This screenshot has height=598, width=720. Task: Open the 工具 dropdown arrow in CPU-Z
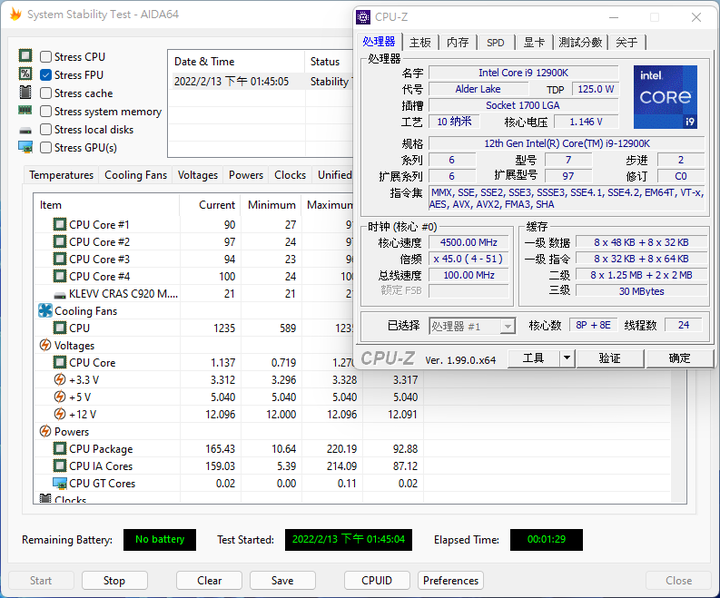click(x=567, y=358)
